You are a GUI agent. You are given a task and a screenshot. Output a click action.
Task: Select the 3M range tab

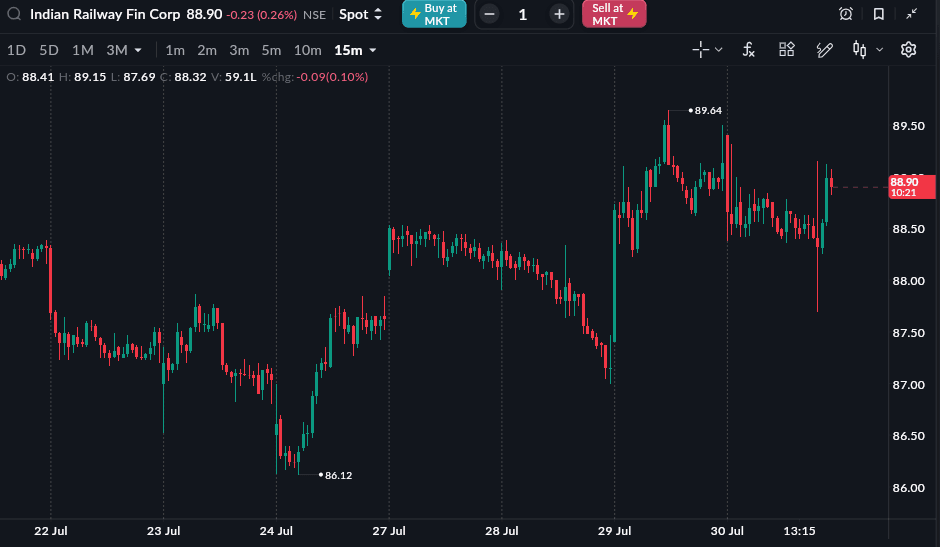click(117, 50)
